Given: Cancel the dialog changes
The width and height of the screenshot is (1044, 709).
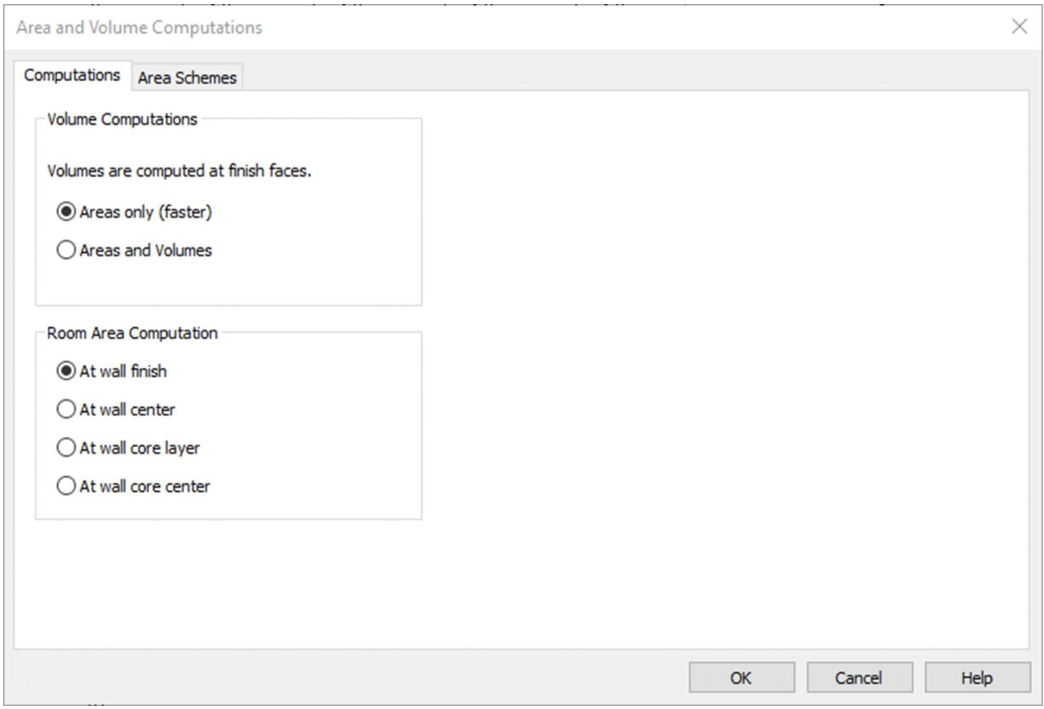Looking at the screenshot, I should point(858,678).
